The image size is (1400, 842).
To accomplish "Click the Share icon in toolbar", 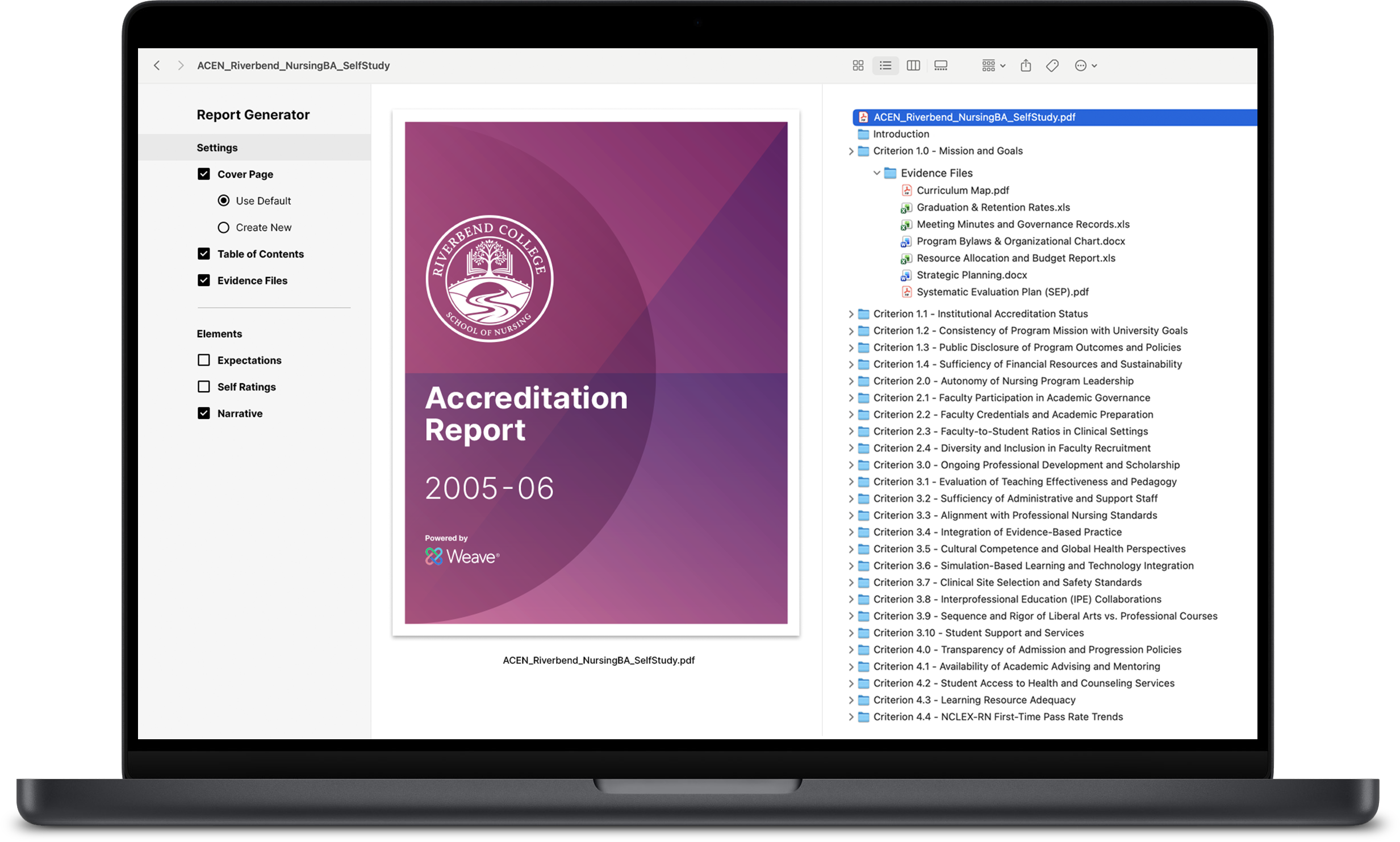I will pos(1025,66).
